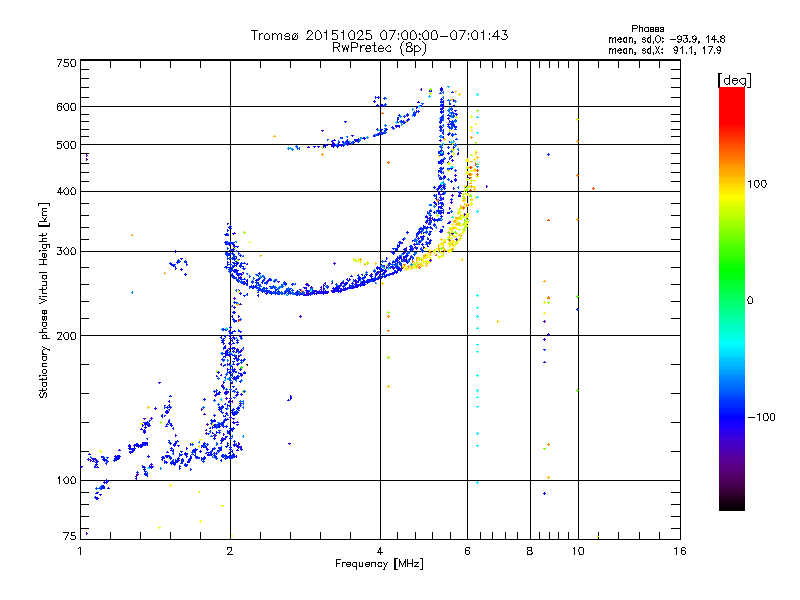The image size is (800, 600).
Task: Click the '16' frequency axis tick label
Action: (680, 551)
